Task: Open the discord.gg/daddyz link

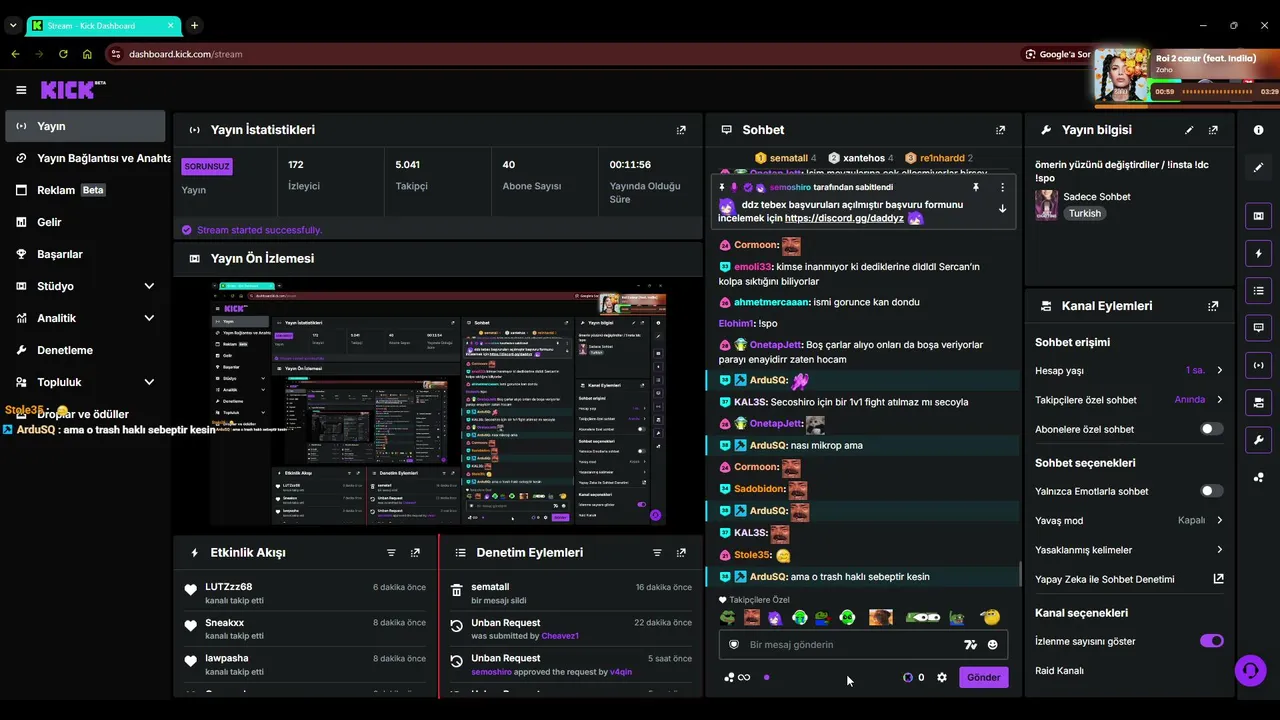Action: coord(844,218)
